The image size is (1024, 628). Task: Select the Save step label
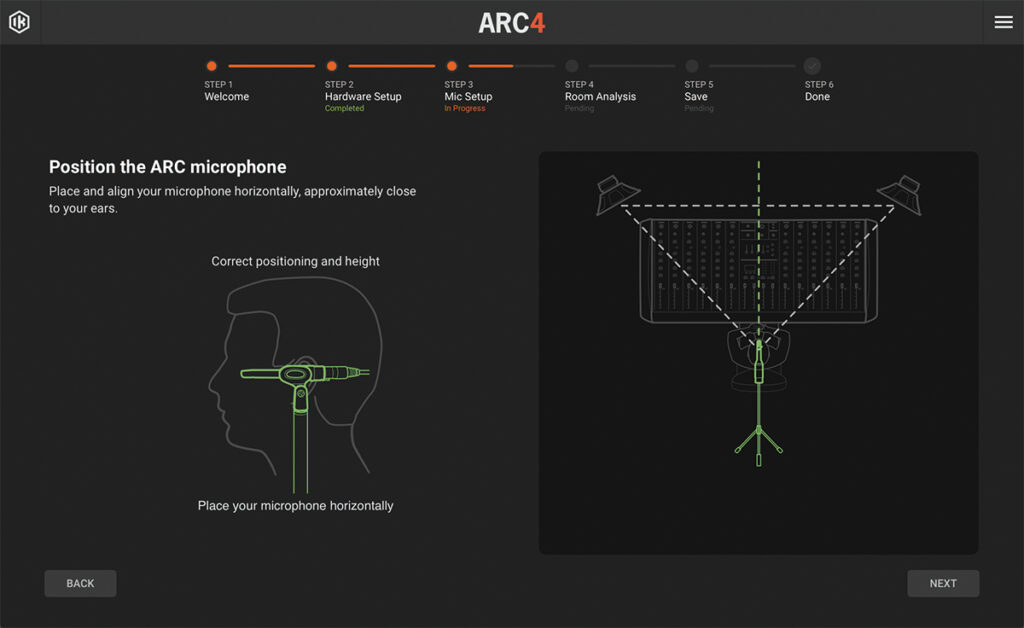click(696, 97)
